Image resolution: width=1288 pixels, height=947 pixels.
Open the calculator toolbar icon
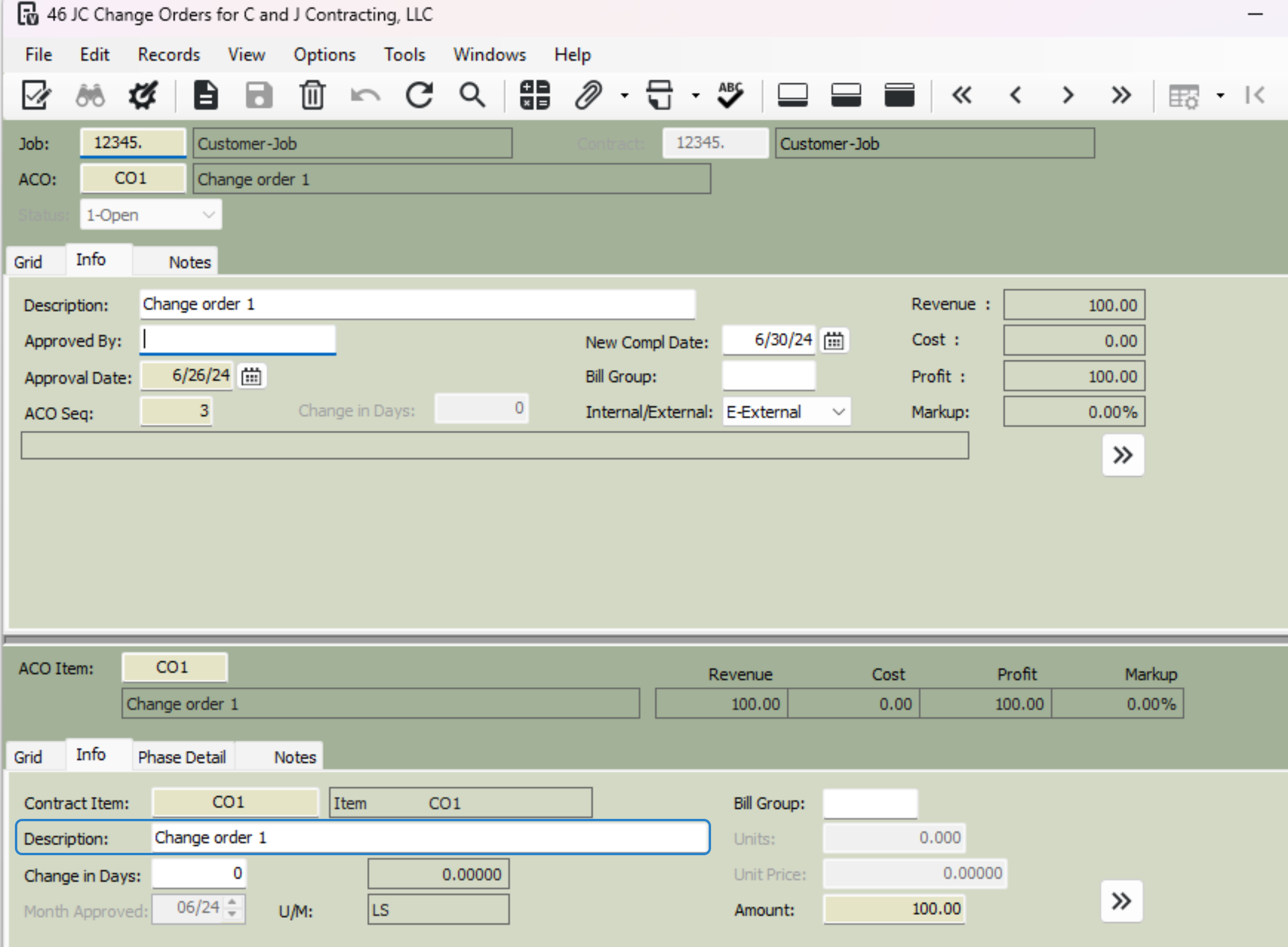point(535,95)
